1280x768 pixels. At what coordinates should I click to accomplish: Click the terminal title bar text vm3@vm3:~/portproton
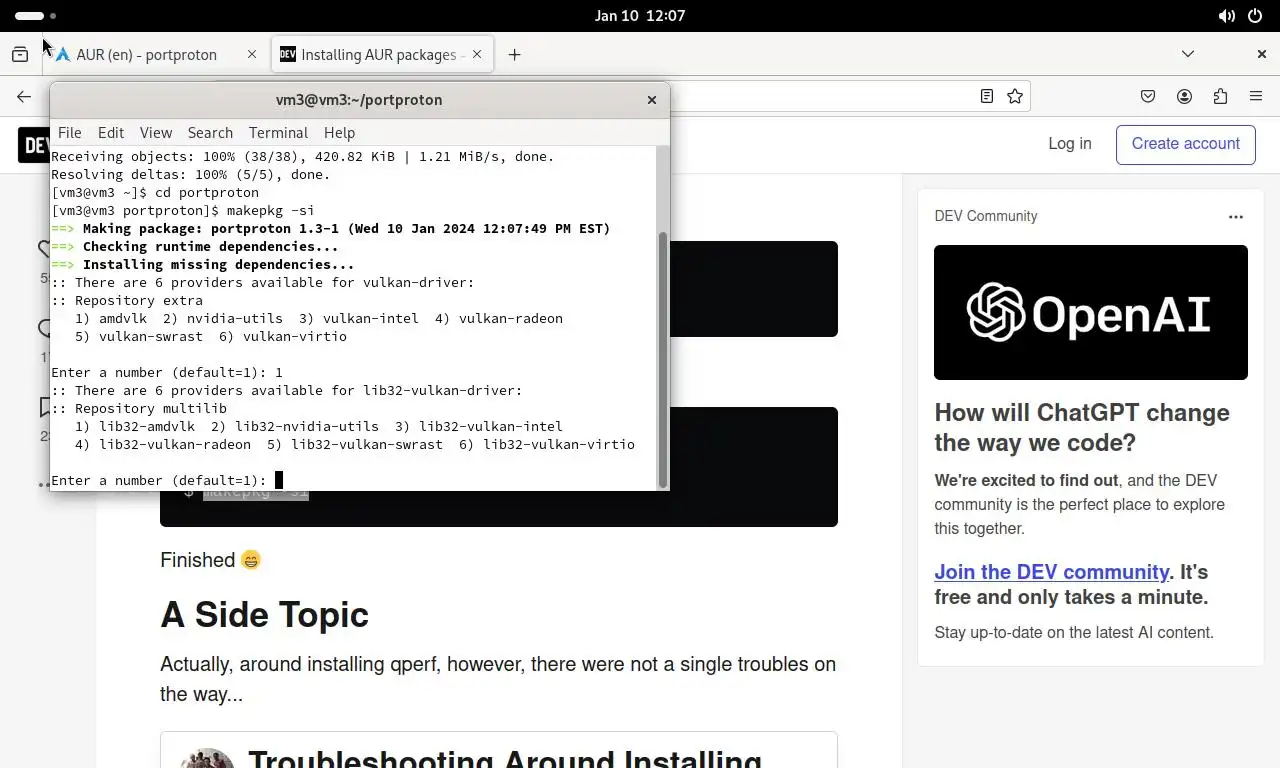pyautogui.click(x=359, y=100)
